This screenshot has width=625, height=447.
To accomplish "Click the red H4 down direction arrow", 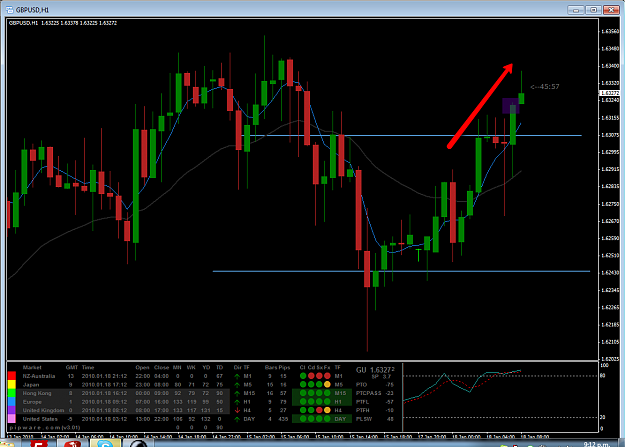I will [x=237, y=410].
